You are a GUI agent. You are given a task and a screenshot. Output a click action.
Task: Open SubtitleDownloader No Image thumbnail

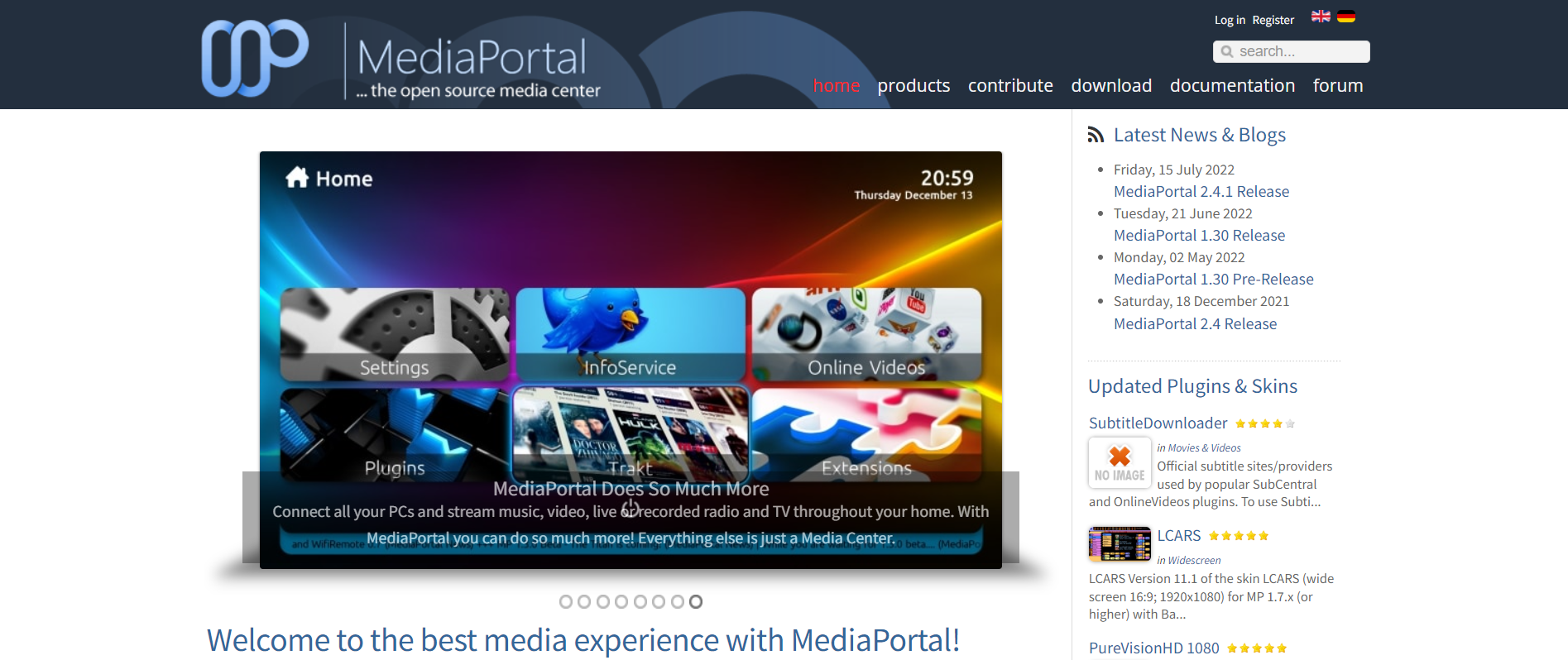pos(1120,462)
